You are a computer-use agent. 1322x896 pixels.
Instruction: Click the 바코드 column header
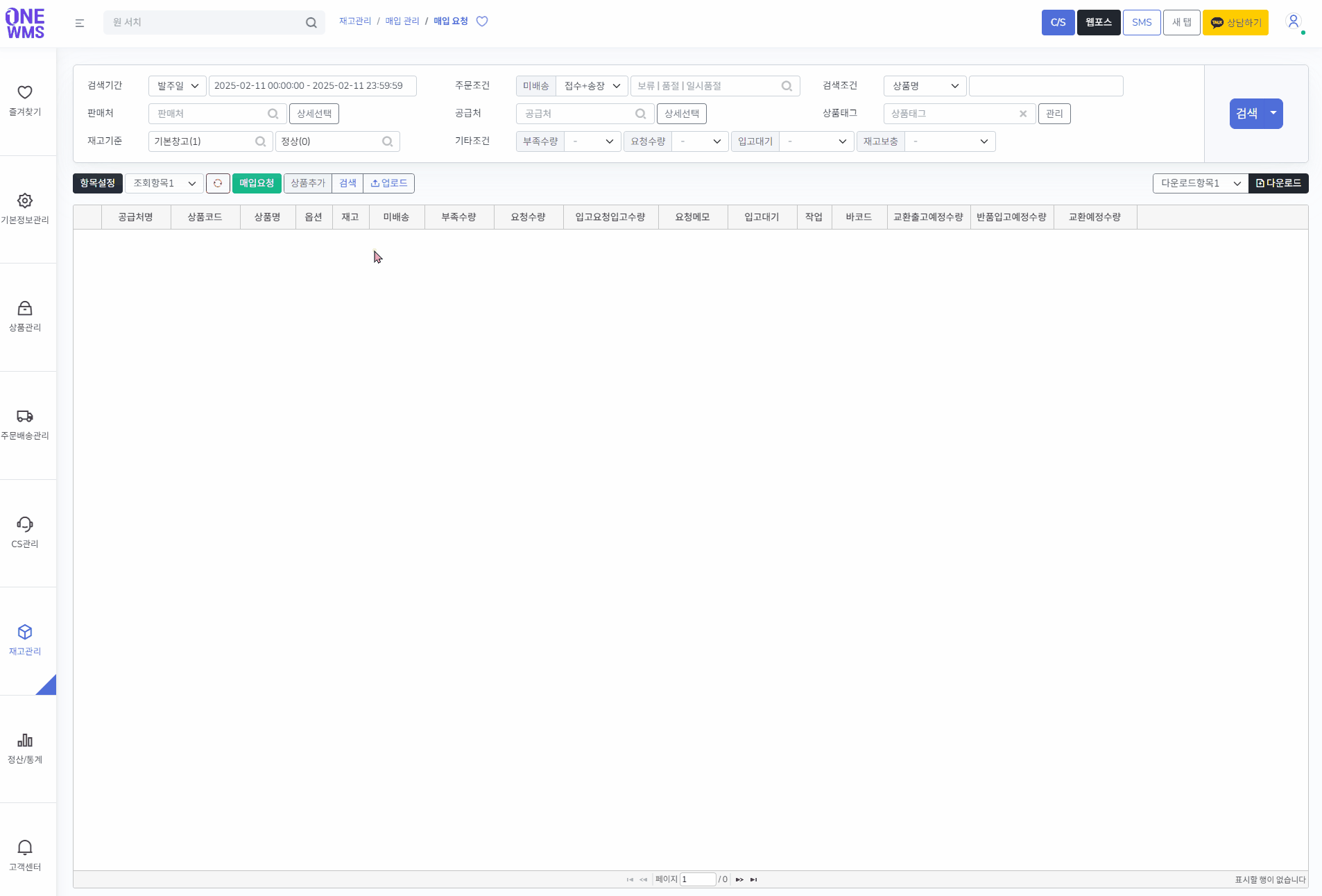click(859, 217)
